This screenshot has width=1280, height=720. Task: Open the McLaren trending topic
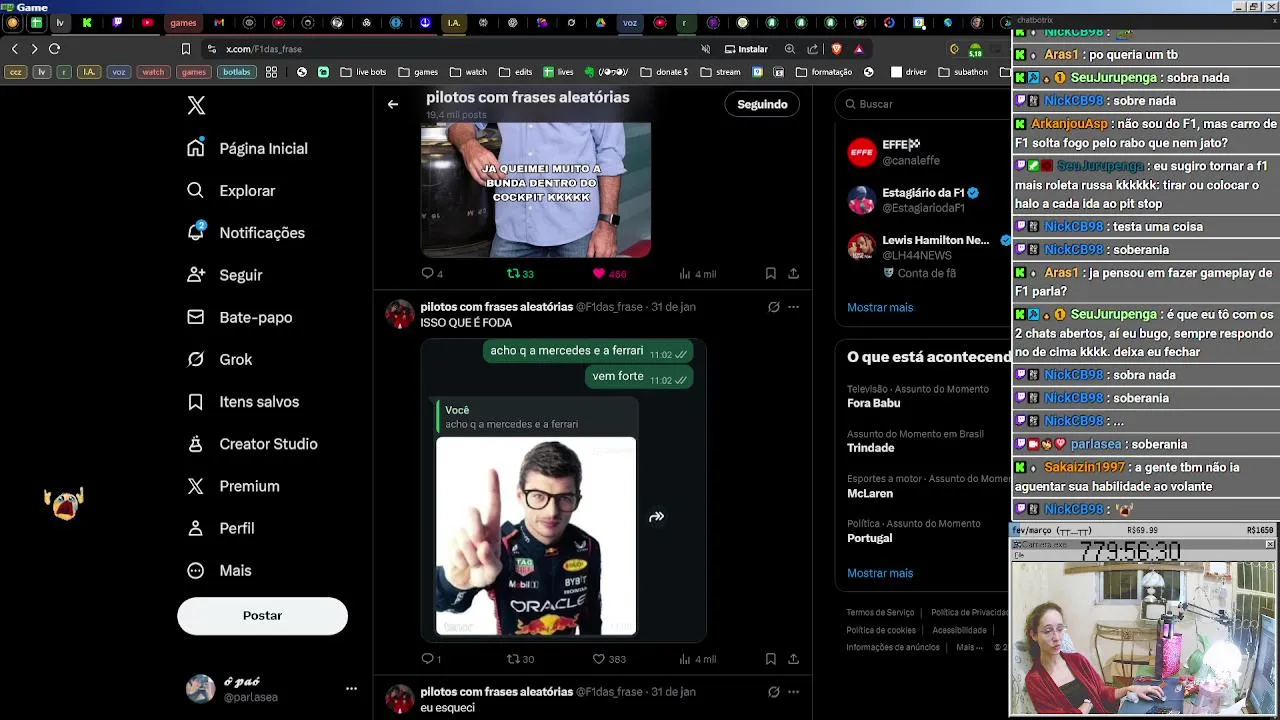coord(921,486)
